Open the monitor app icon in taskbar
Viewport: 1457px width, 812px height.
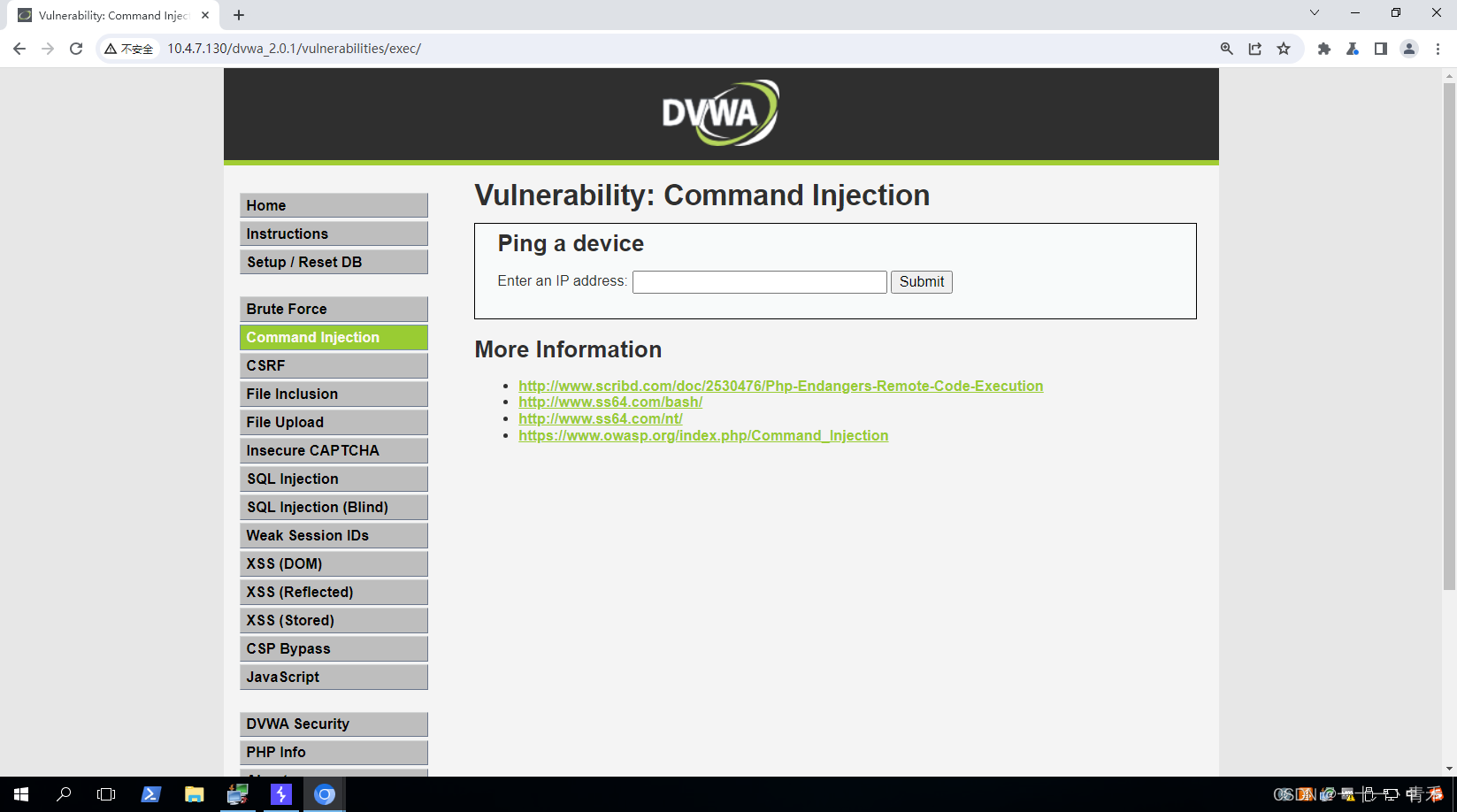(x=237, y=794)
